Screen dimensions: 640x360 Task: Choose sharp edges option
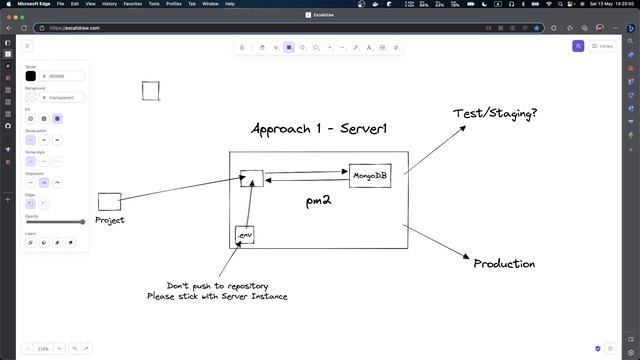coord(31,204)
